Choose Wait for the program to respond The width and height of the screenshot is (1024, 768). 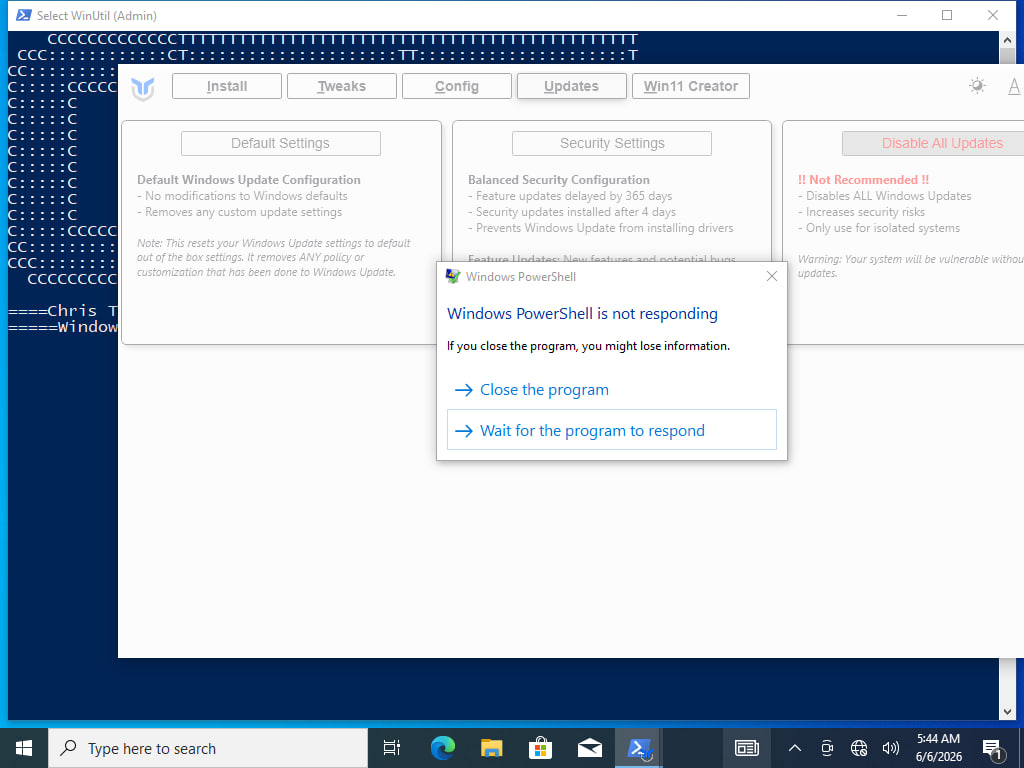(611, 430)
